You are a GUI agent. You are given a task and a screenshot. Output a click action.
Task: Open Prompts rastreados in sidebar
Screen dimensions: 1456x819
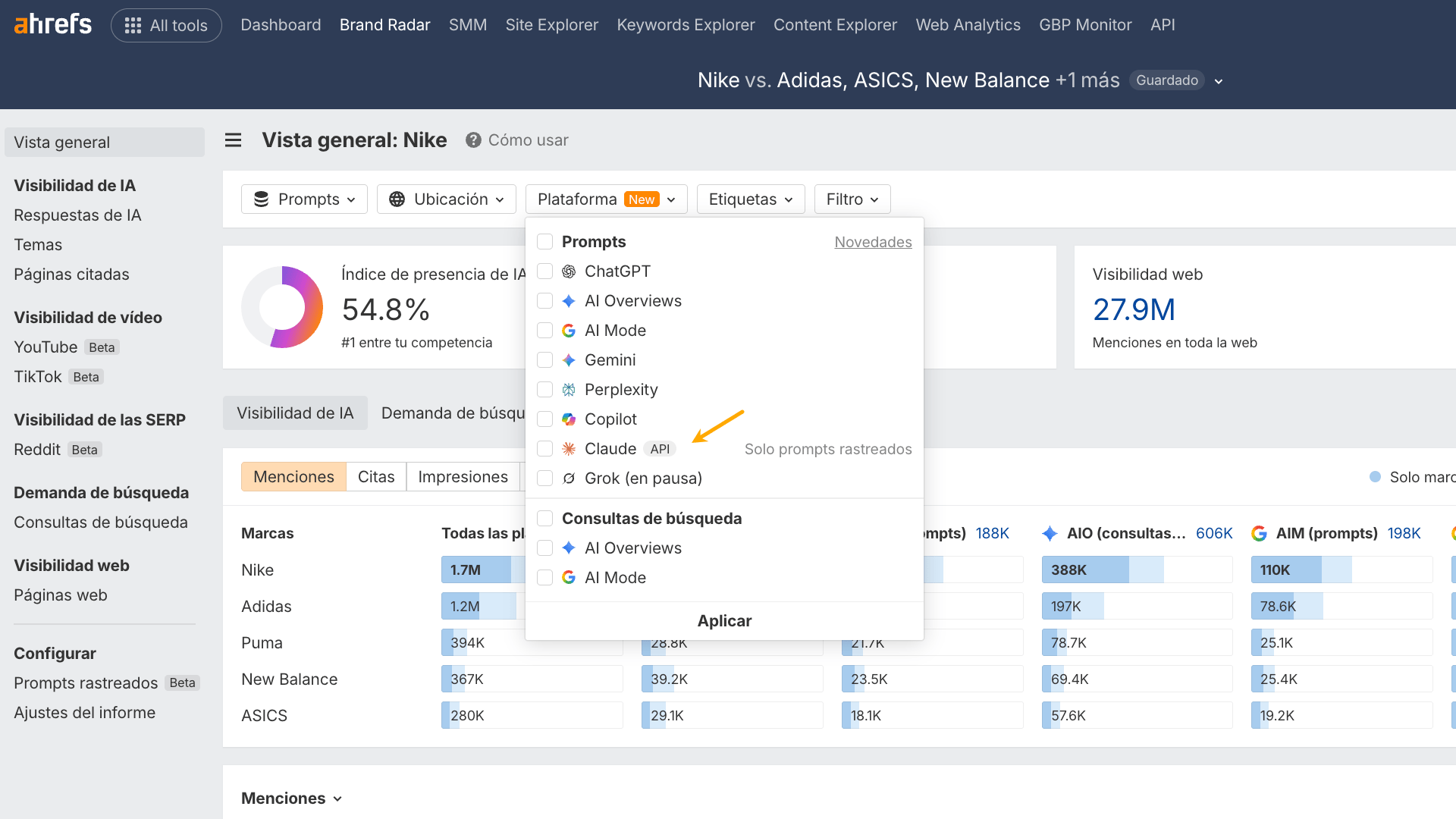[86, 683]
